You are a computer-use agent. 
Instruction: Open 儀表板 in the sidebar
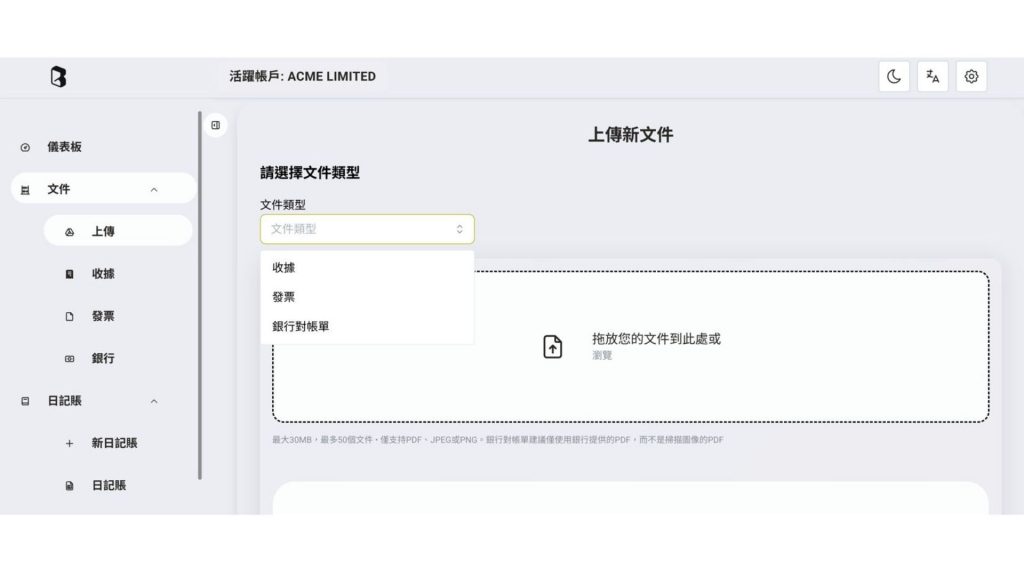[64, 147]
